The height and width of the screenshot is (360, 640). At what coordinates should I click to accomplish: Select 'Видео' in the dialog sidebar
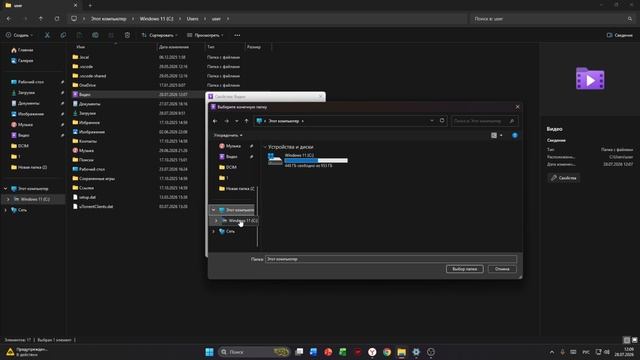coord(232,156)
